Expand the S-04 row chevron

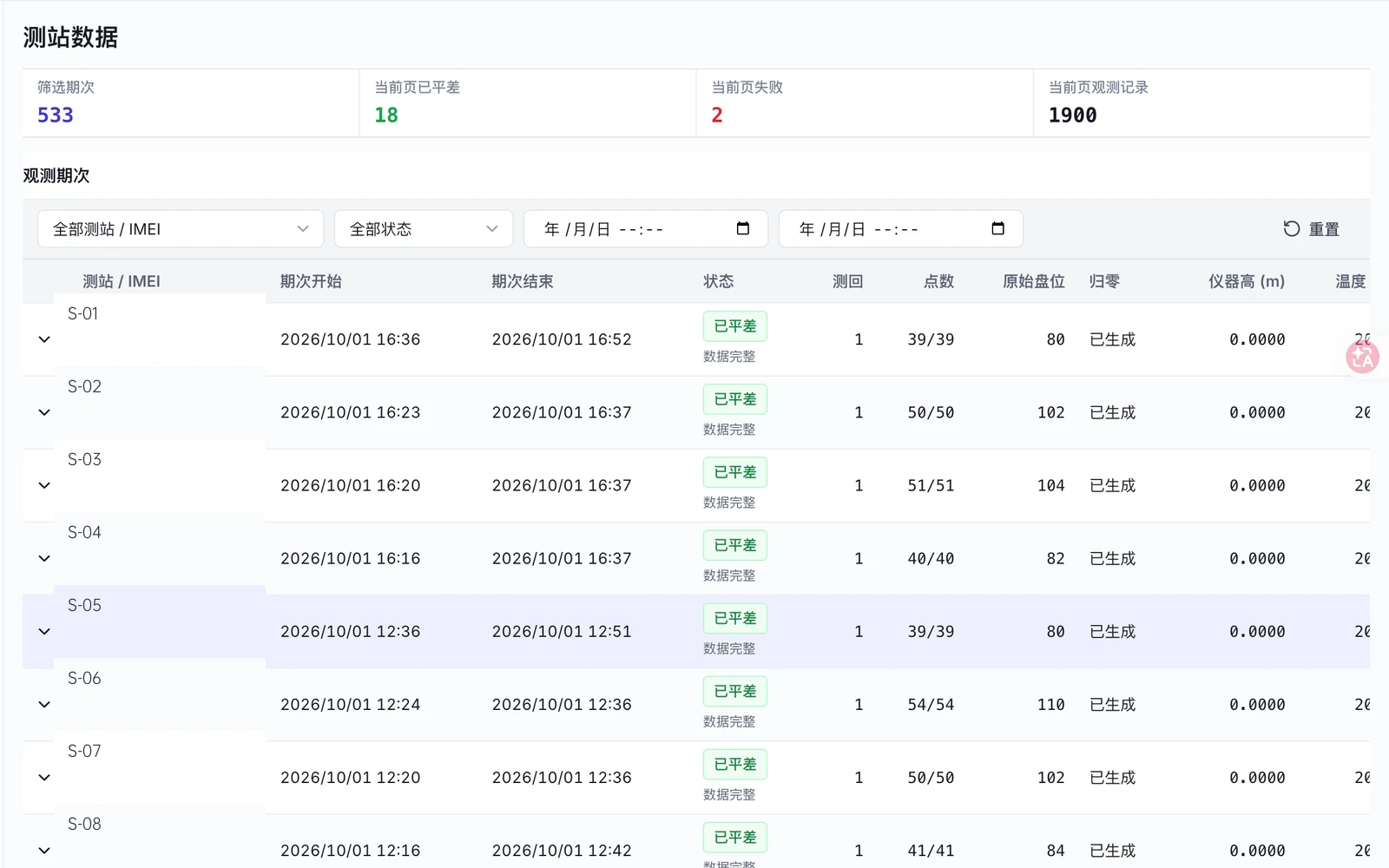point(44,558)
